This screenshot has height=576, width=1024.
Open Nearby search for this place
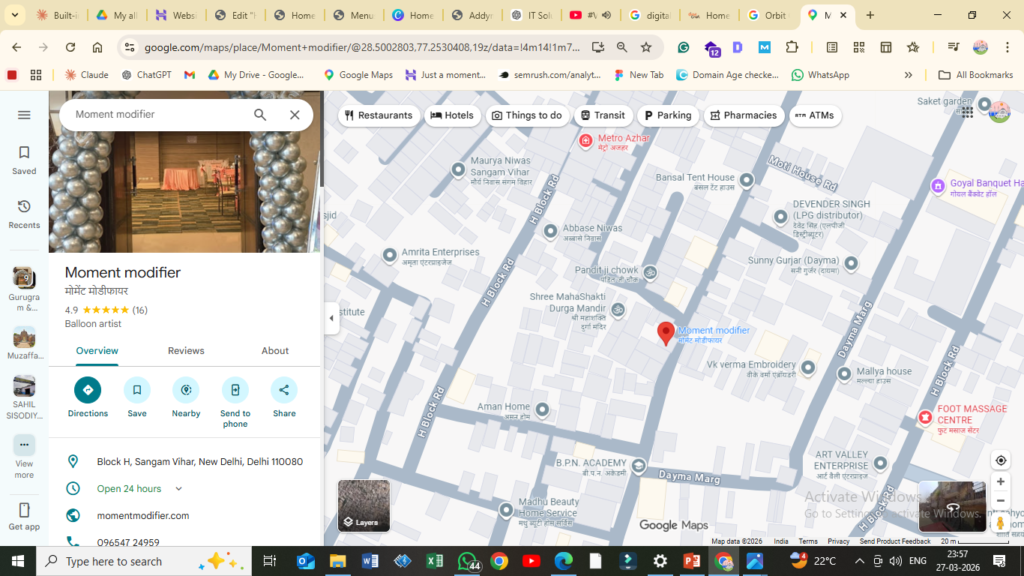[186, 390]
